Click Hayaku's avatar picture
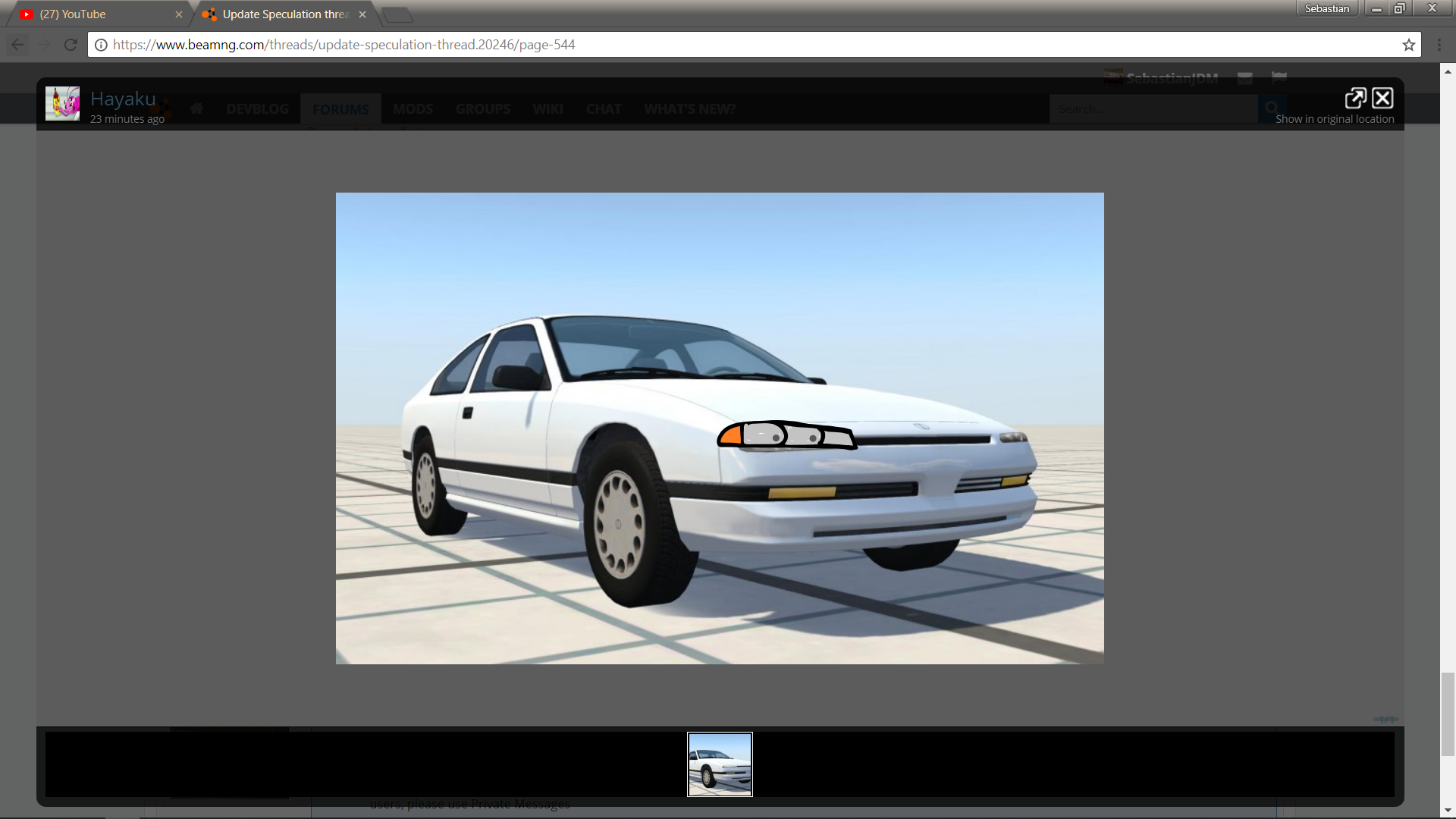 (x=62, y=104)
